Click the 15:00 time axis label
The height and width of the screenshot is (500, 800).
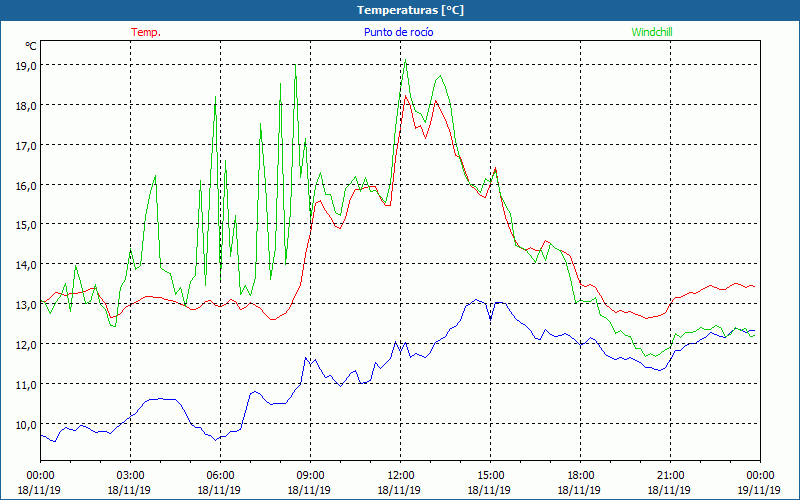[x=490, y=476]
